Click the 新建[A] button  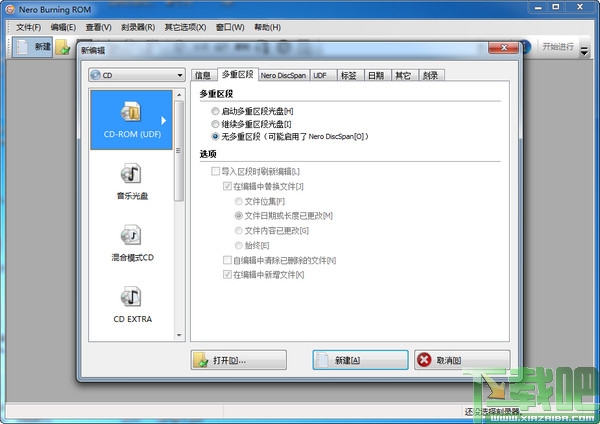coord(360,360)
